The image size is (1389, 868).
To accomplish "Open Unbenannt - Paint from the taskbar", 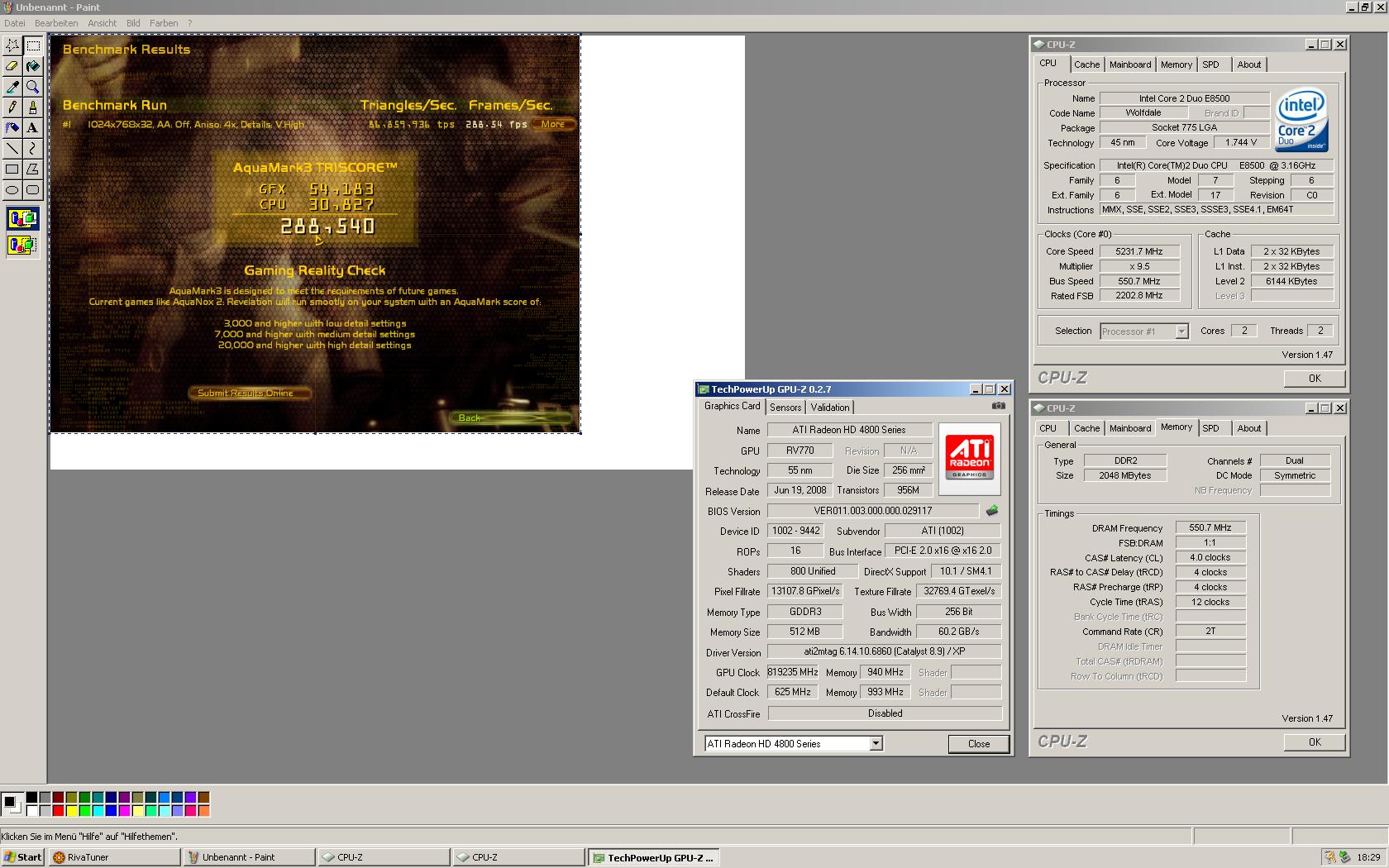I will (x=249, y=857).
